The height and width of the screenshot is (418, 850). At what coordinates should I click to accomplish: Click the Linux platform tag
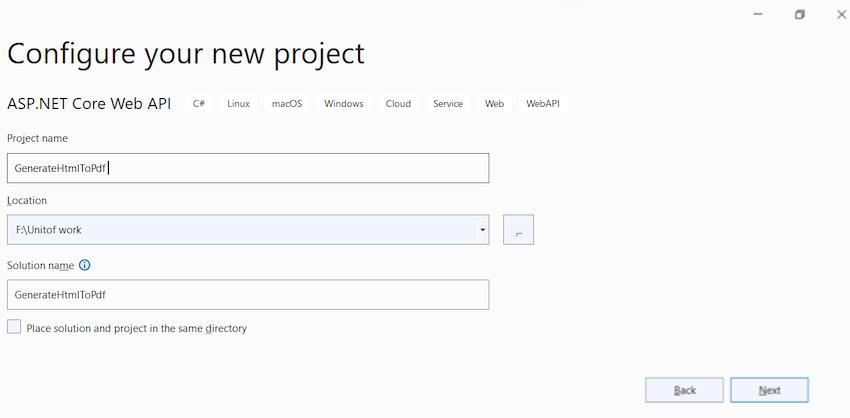[238, 104]
